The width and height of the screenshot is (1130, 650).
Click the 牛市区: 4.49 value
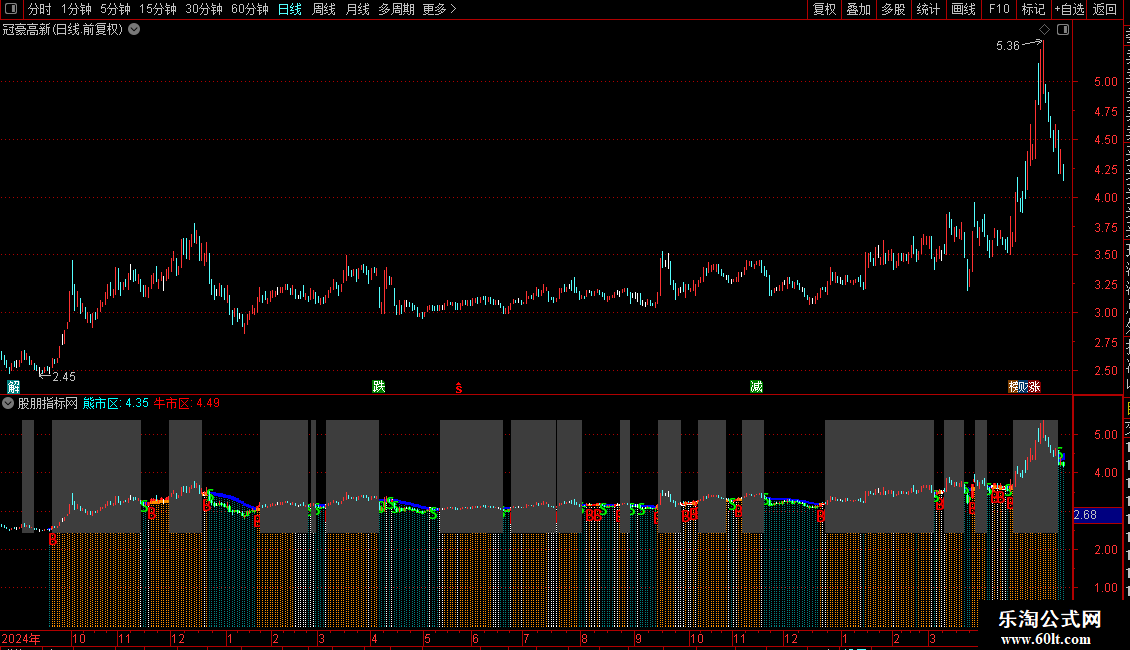pos(187,404)
